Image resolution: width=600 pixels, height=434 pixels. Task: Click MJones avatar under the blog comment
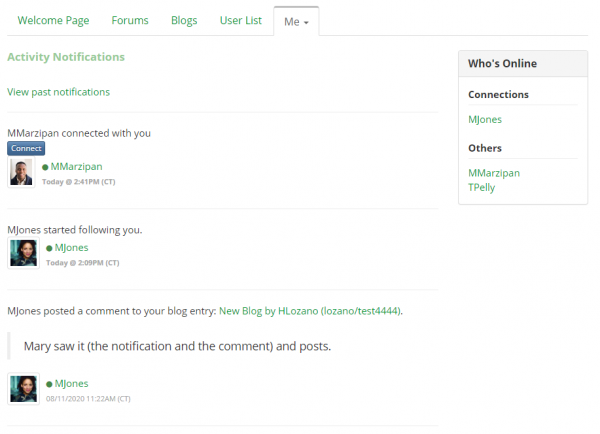[23, 389]
